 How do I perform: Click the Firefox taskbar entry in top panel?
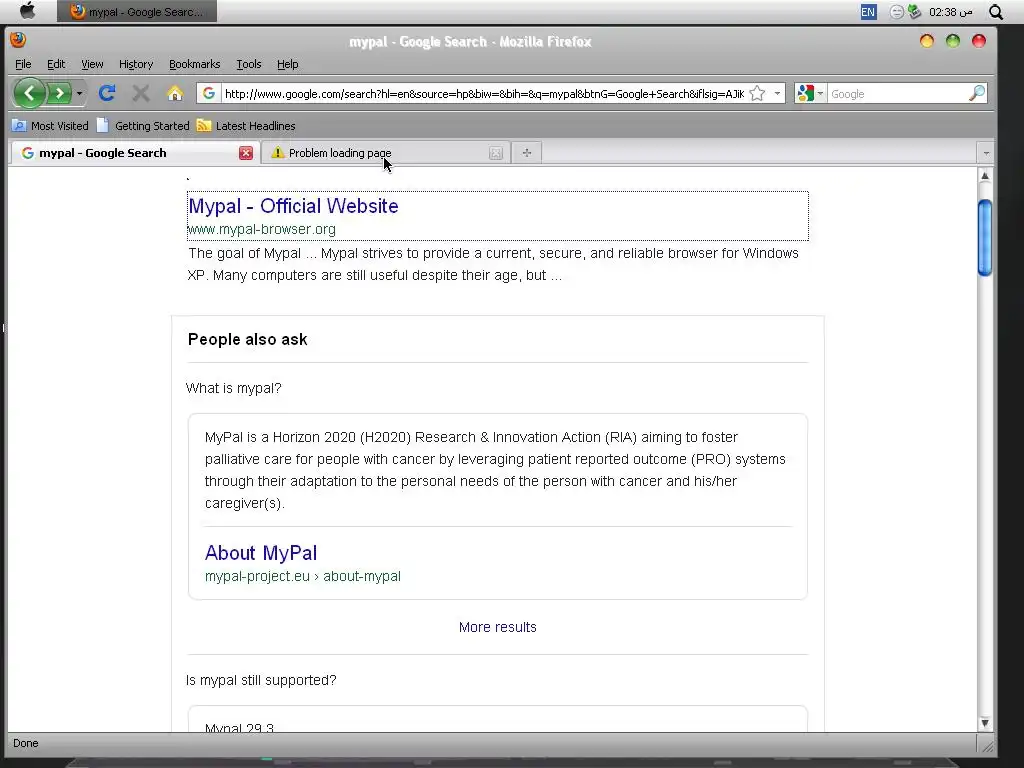[136, 11]
